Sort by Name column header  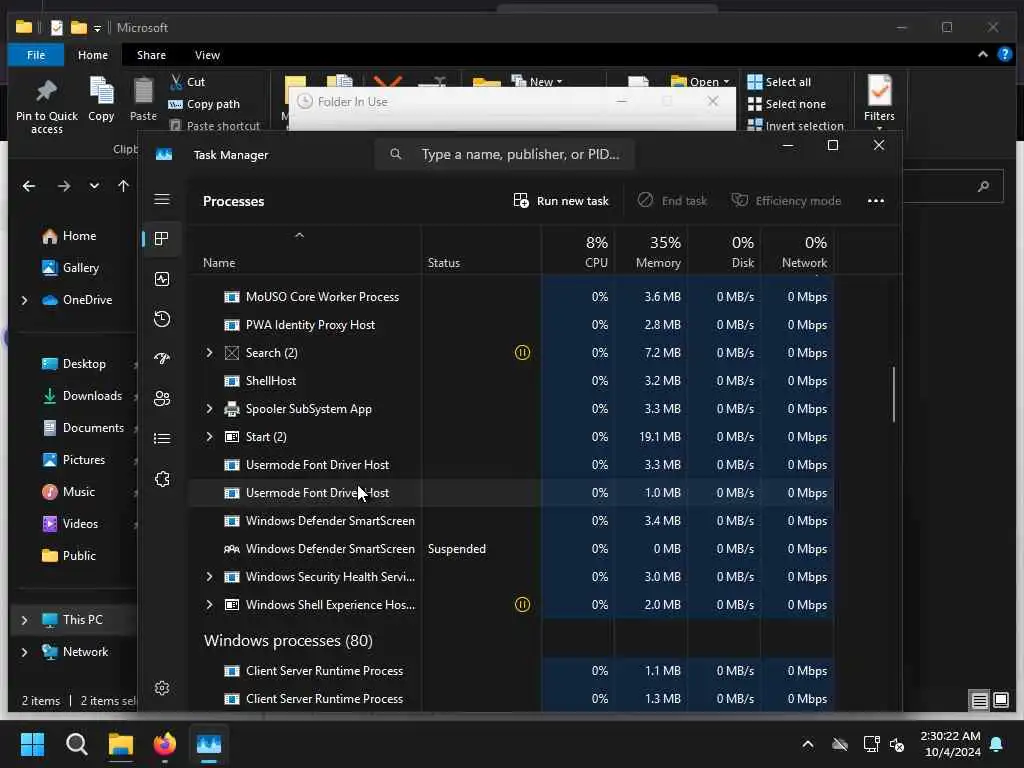click(305, 251)
